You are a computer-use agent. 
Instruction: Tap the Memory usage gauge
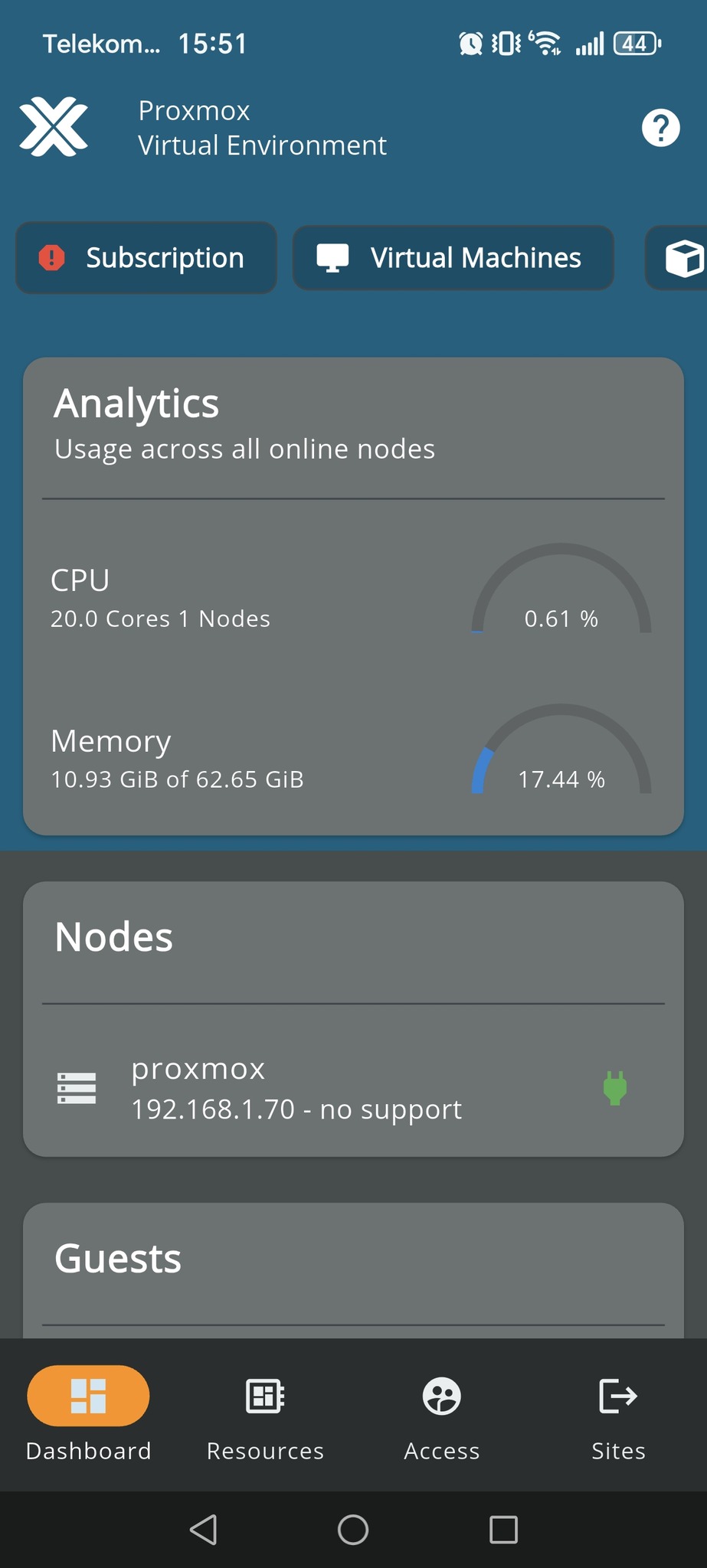pos(561,754)
